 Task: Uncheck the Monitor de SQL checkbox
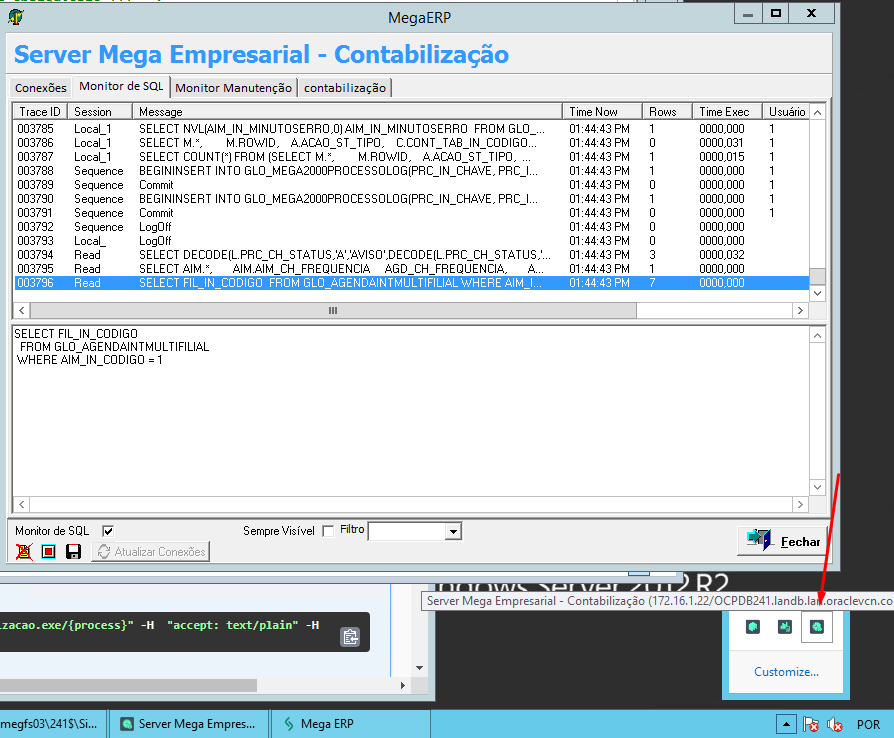[x=108, y=531]
